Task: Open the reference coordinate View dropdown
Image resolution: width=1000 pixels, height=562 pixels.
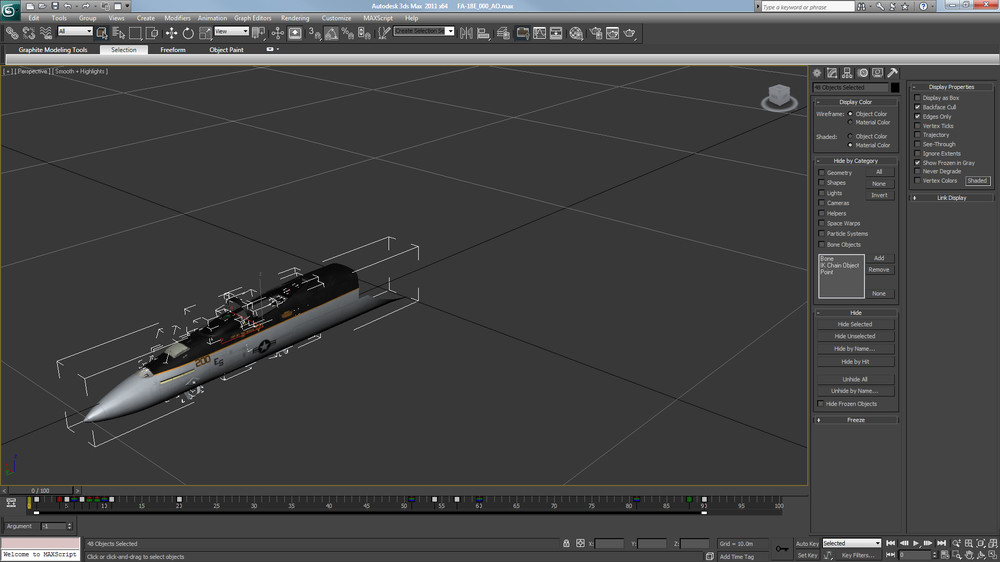Action: tap(231, 32)
